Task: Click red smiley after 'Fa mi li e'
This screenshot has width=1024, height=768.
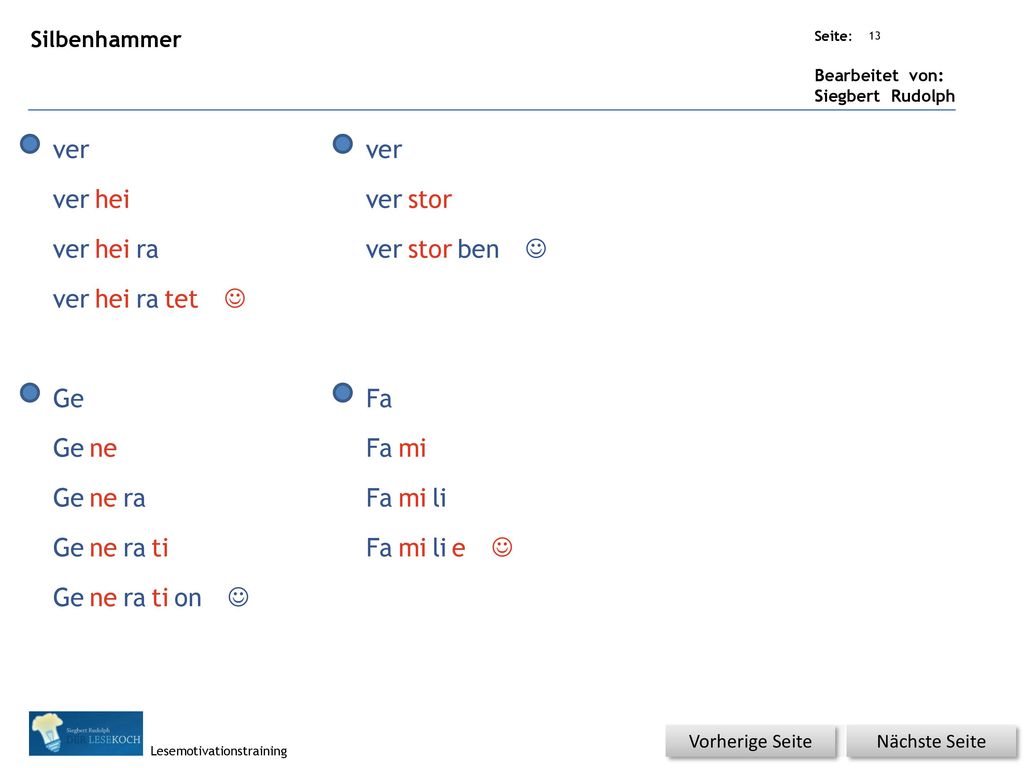Action: point(502,547)
